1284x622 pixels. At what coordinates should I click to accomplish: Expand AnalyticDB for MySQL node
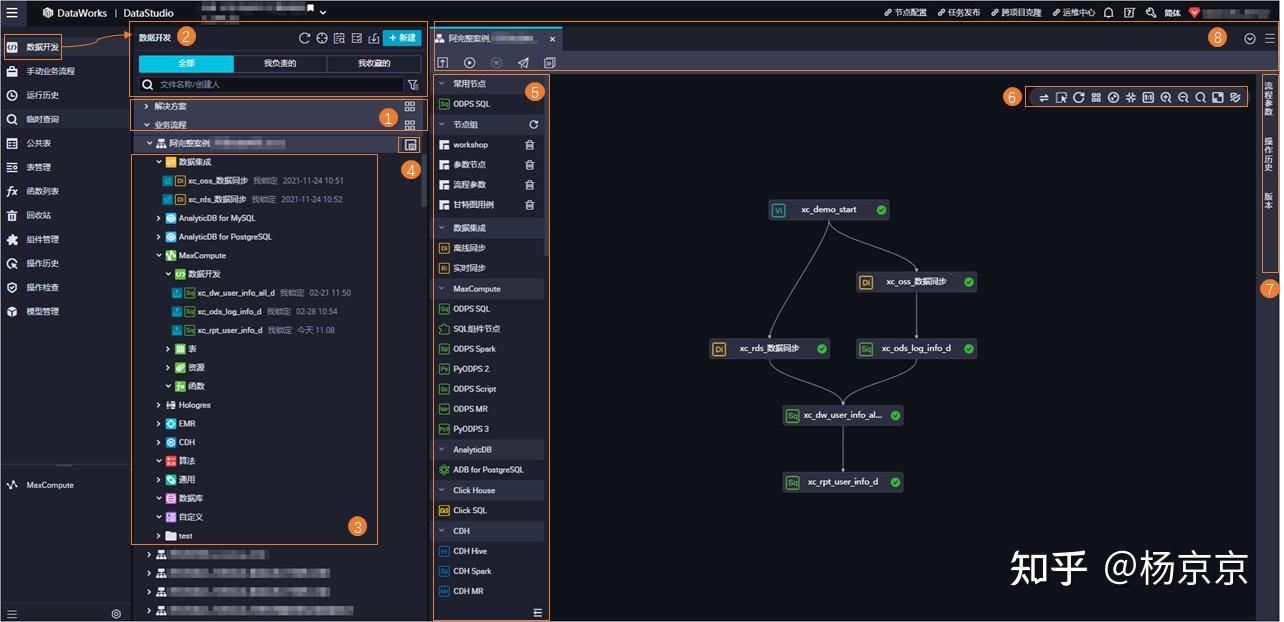(159, 218)
